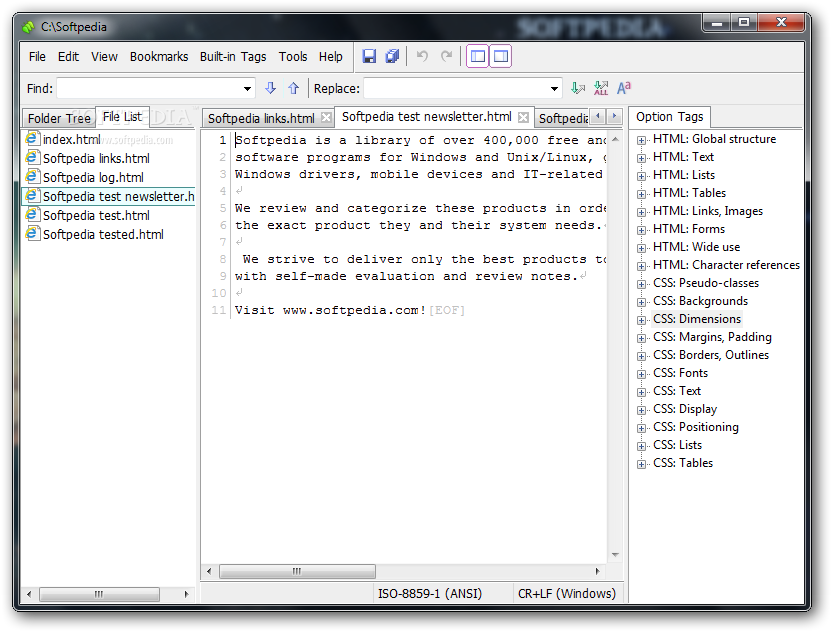Switch to Softpedia links.html document tab
The height and width of the screenshot is (632, 832).
[x=261, y=118]
